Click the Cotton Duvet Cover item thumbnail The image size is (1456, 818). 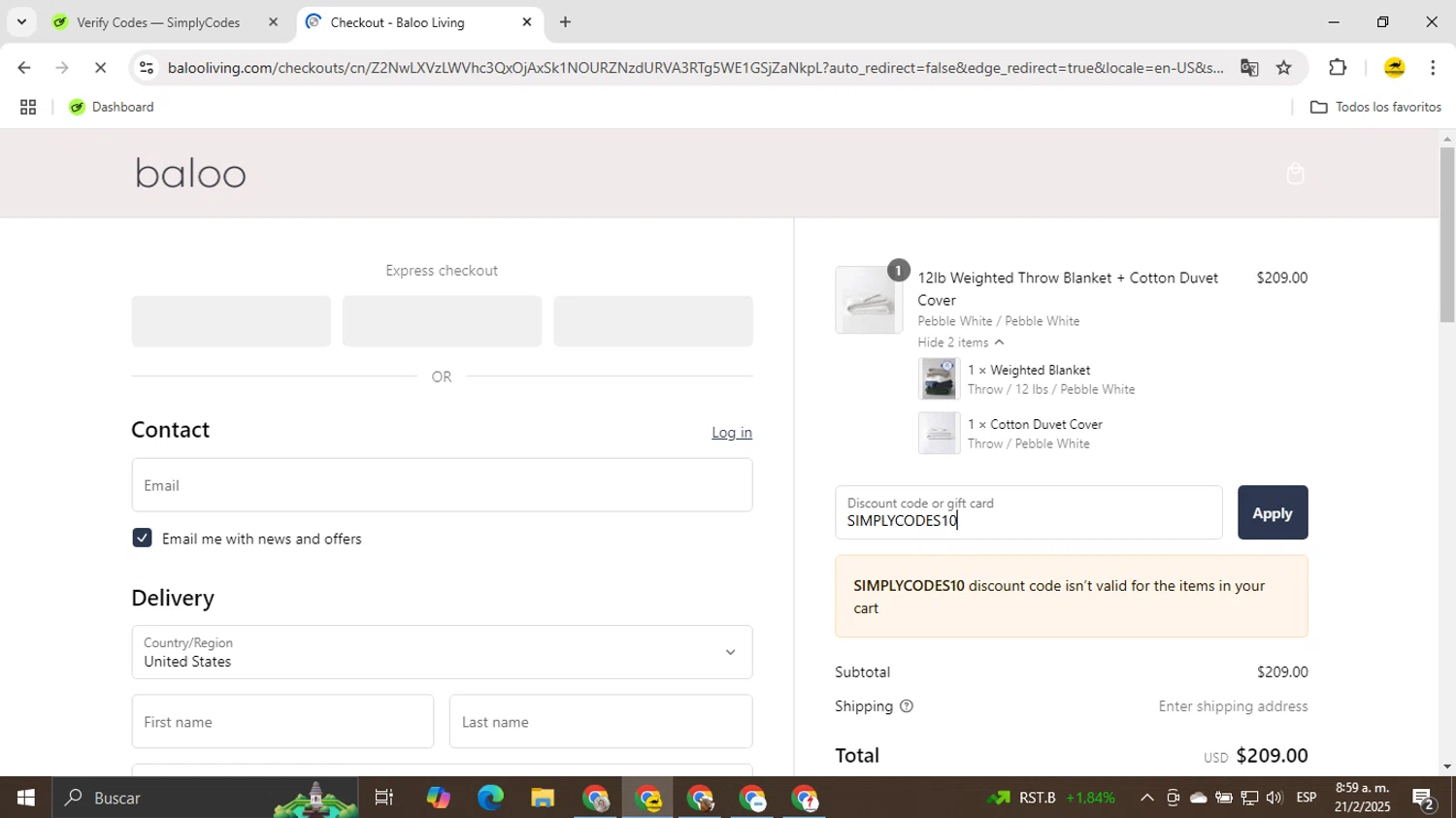[939, 433]
